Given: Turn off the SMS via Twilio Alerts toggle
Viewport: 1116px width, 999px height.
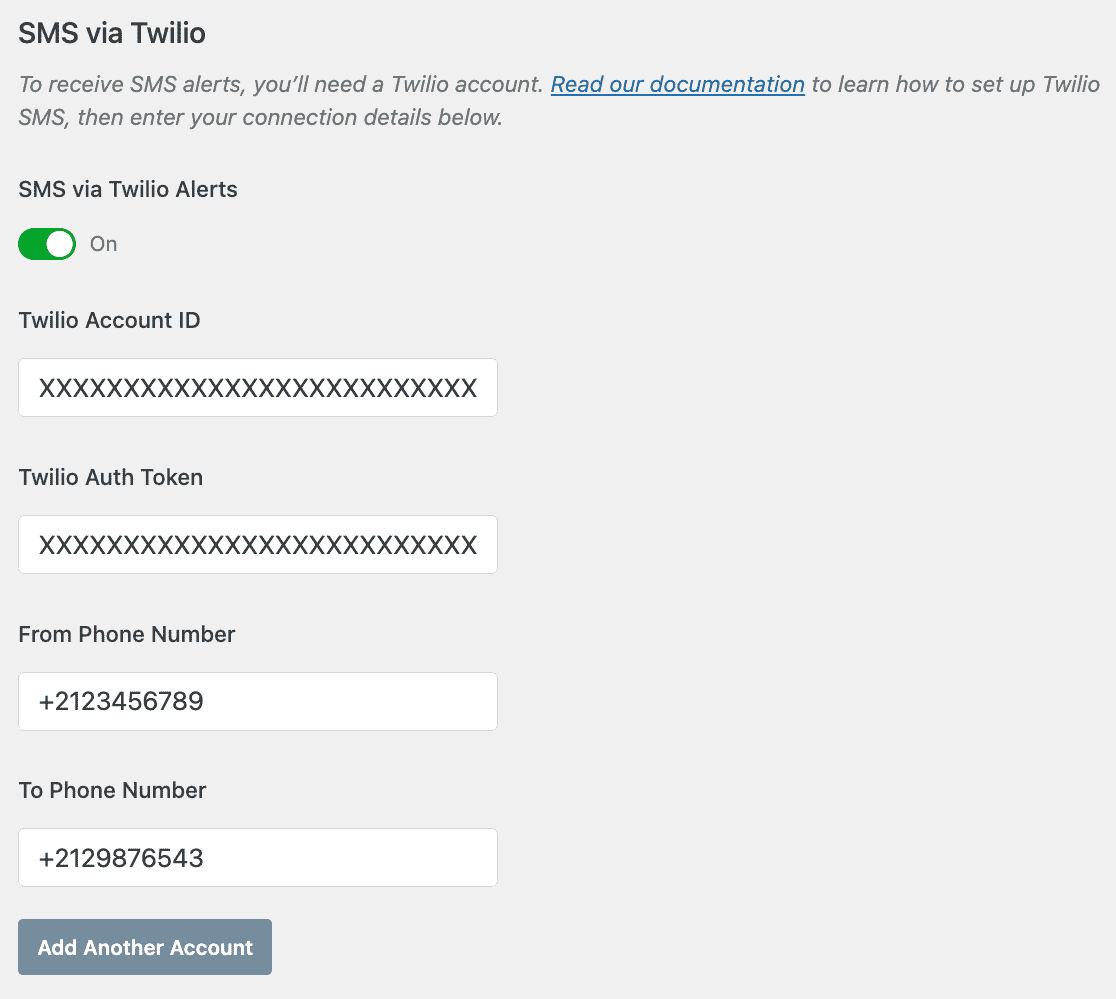Looking at the screenshot, I should click(x=47, y=244).
